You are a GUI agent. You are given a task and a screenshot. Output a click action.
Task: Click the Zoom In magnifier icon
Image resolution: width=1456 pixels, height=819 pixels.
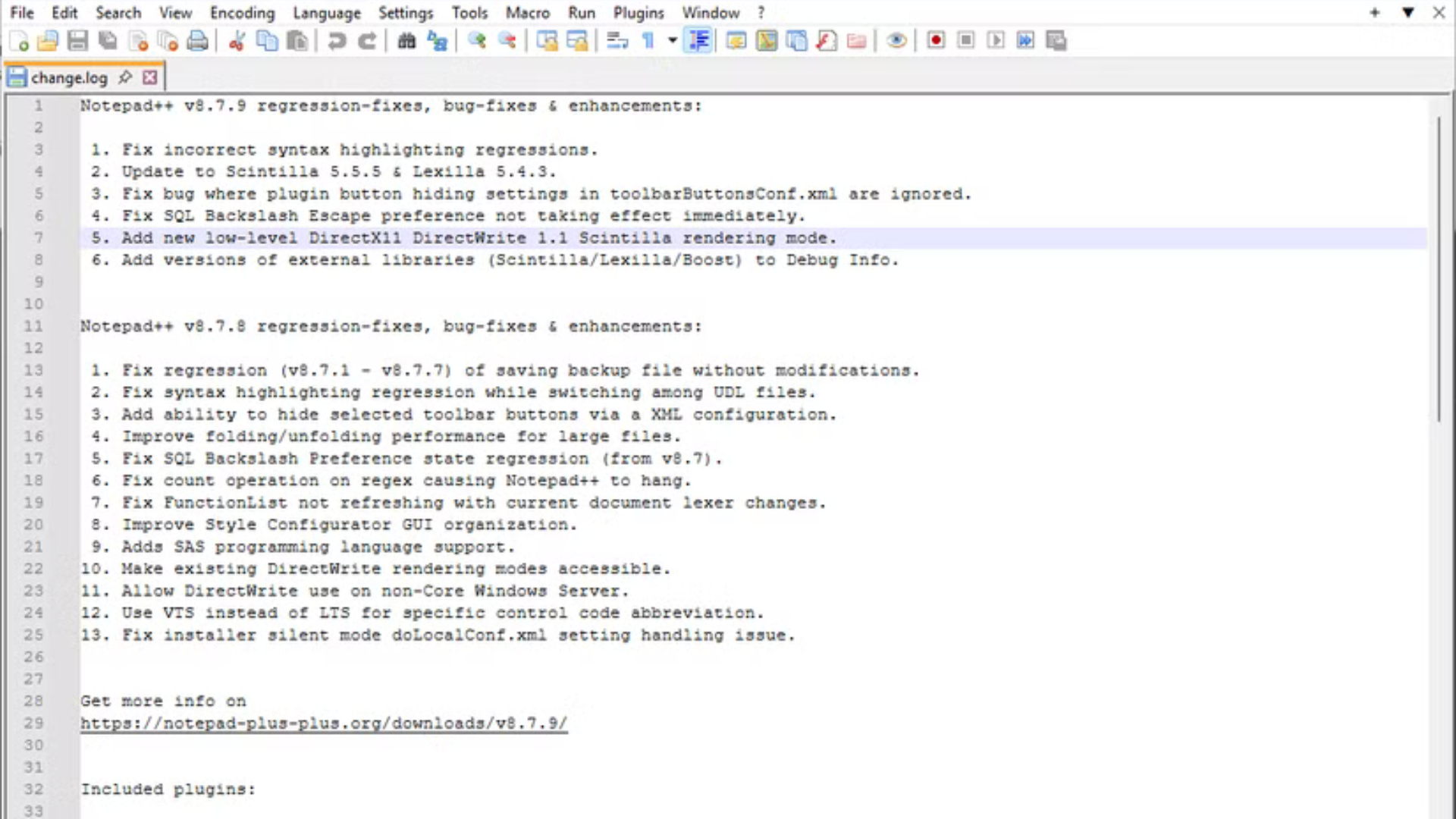pos(477,41)
